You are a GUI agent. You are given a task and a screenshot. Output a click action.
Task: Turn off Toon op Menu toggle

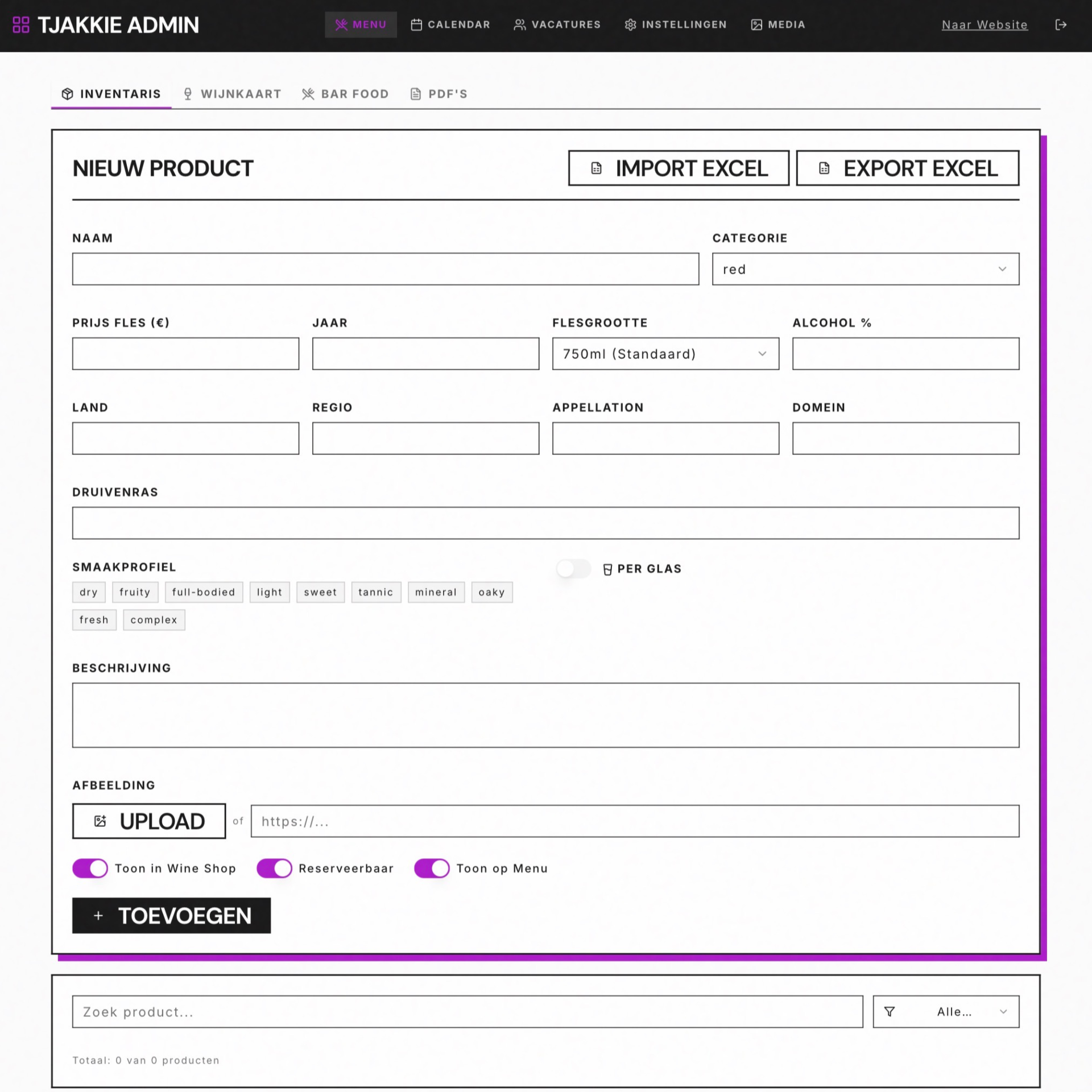[432, 868]
